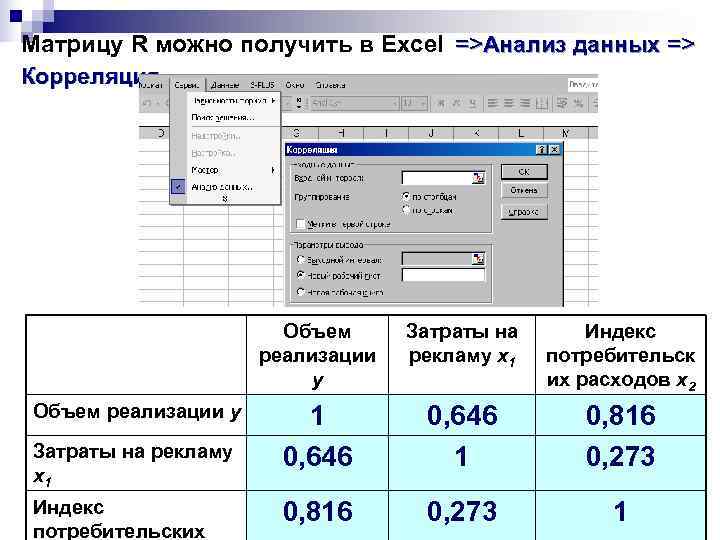The image size is (720, 540).
Task: Select 'Новая рабочая книга' output option
Action: 301,292
